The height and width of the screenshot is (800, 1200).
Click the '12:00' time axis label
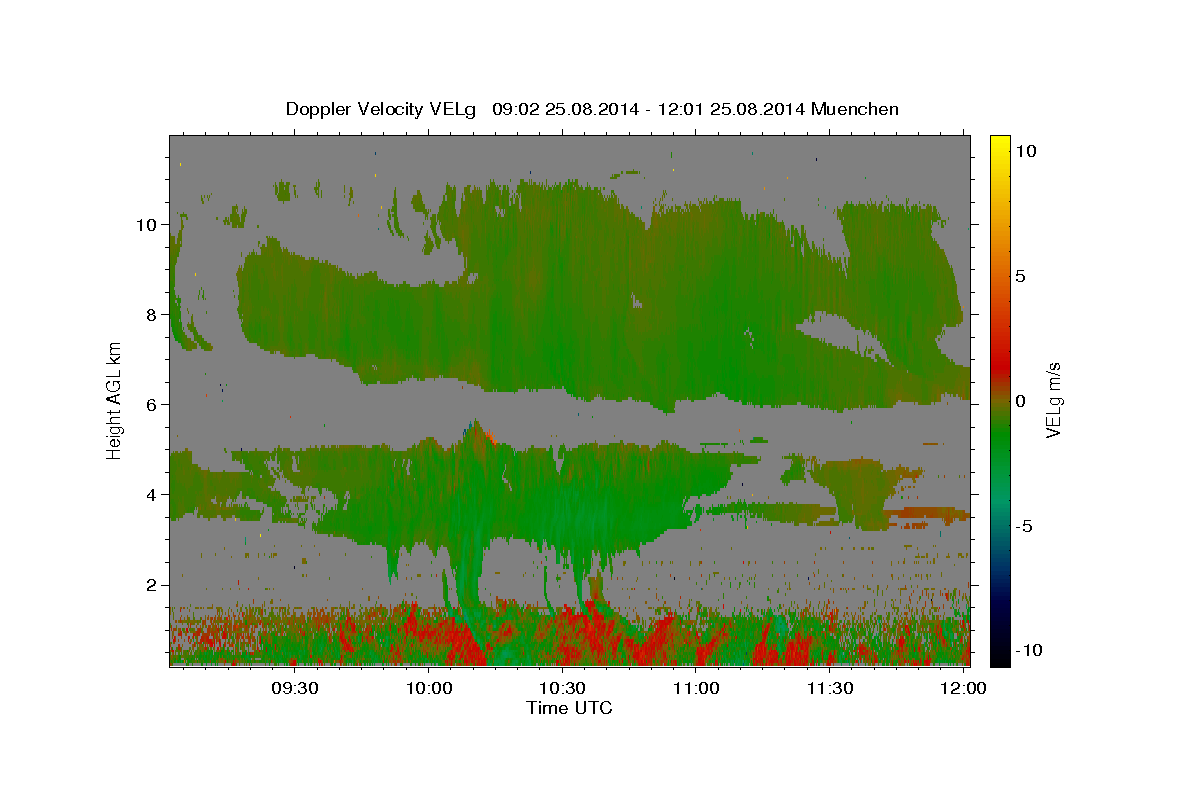[963, 689]
